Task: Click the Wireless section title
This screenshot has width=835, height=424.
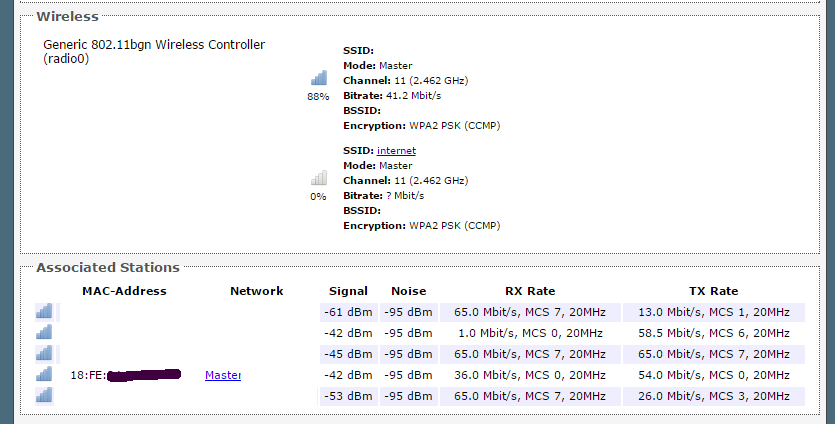Action: coord(68,17)
